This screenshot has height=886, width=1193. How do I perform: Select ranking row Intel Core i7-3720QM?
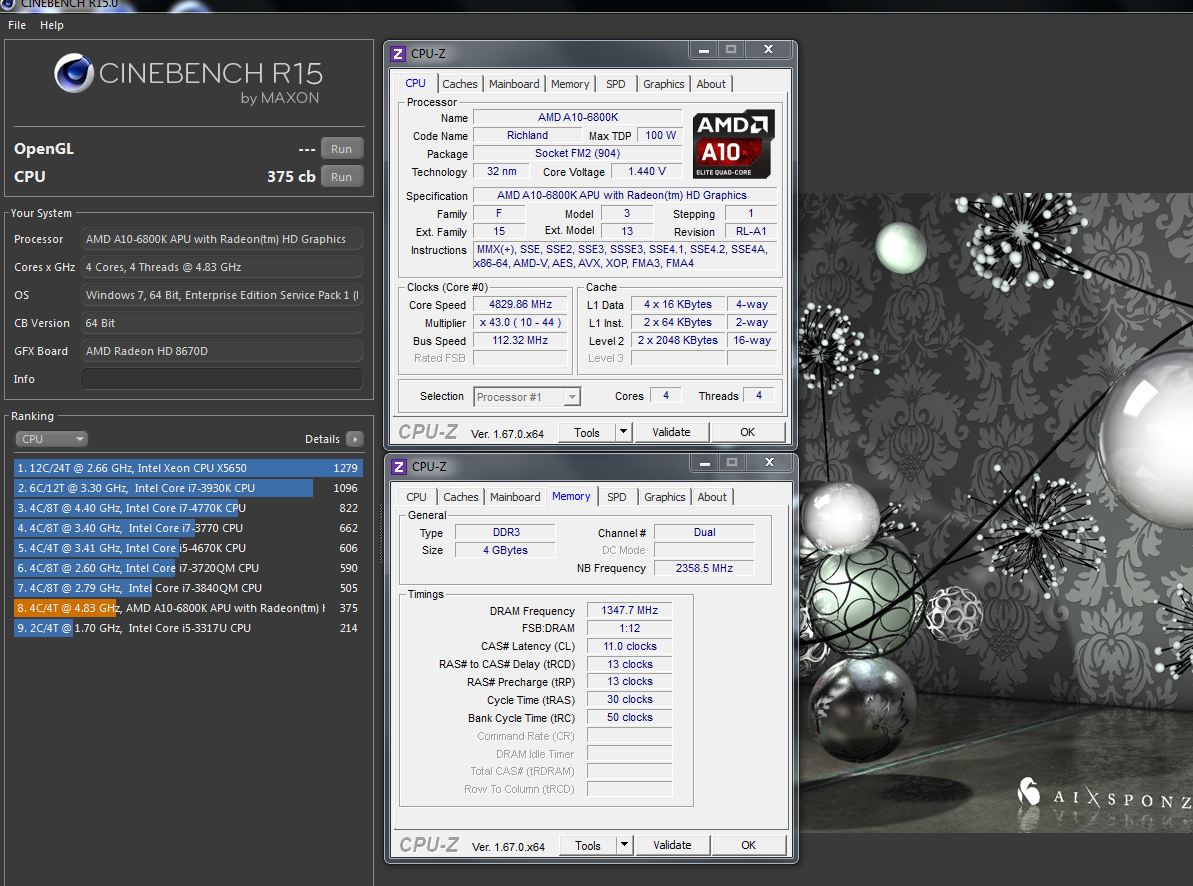click(188, 568)
